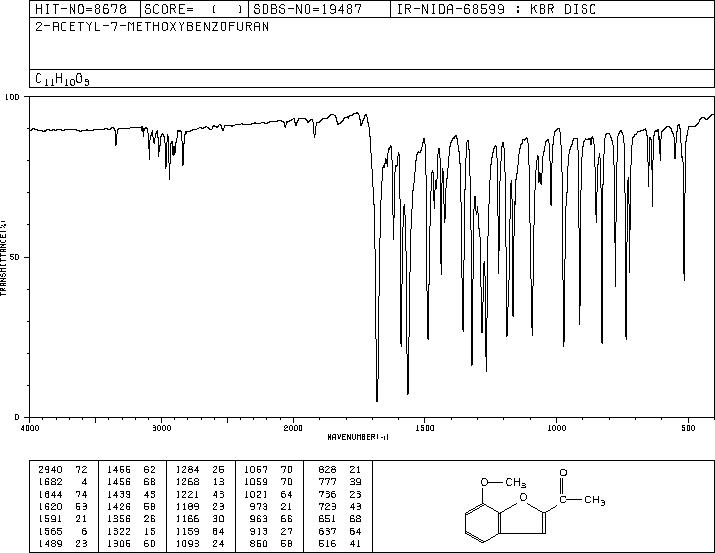The width and height of the screenshot is (715, 553).
Task: Click the 777 wavenumber in peak table
Action: tap(327, 482)
